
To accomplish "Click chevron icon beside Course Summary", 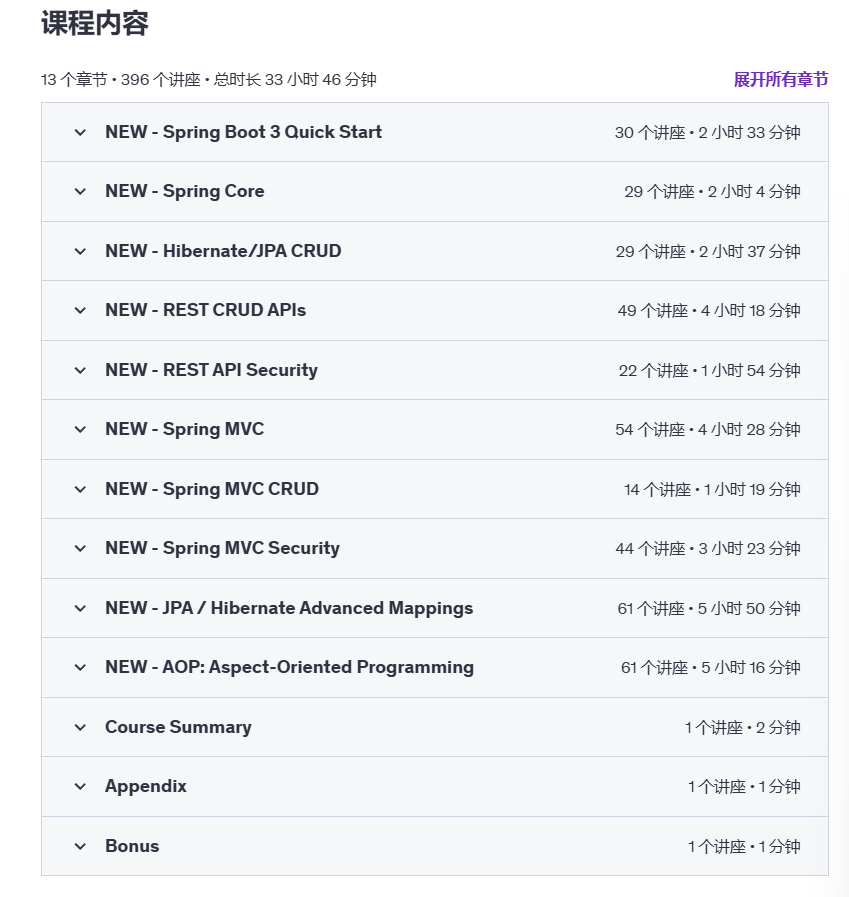I will (x=80, y=727).
